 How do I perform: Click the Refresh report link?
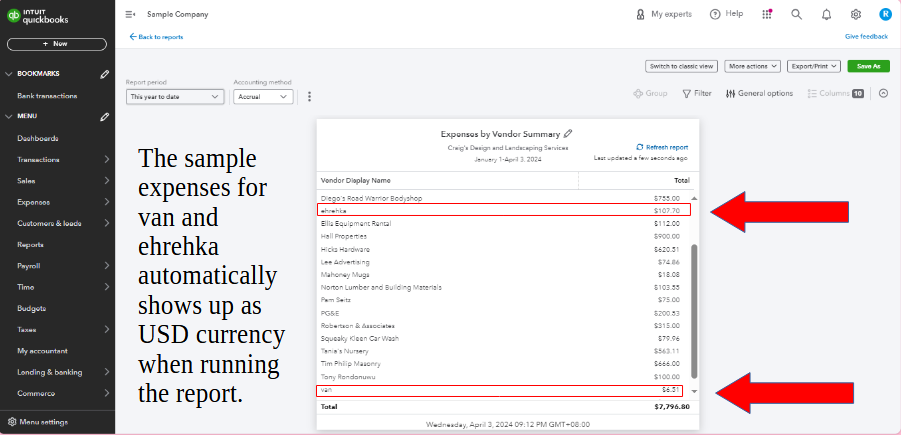pos(667,148)
